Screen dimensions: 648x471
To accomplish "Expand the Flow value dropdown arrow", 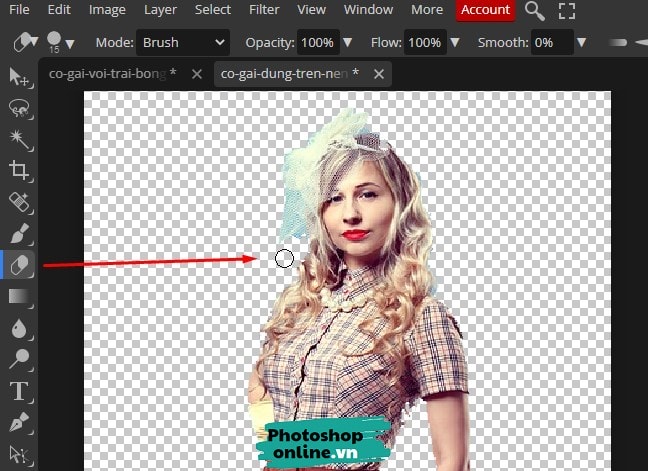I will [454, 43].
